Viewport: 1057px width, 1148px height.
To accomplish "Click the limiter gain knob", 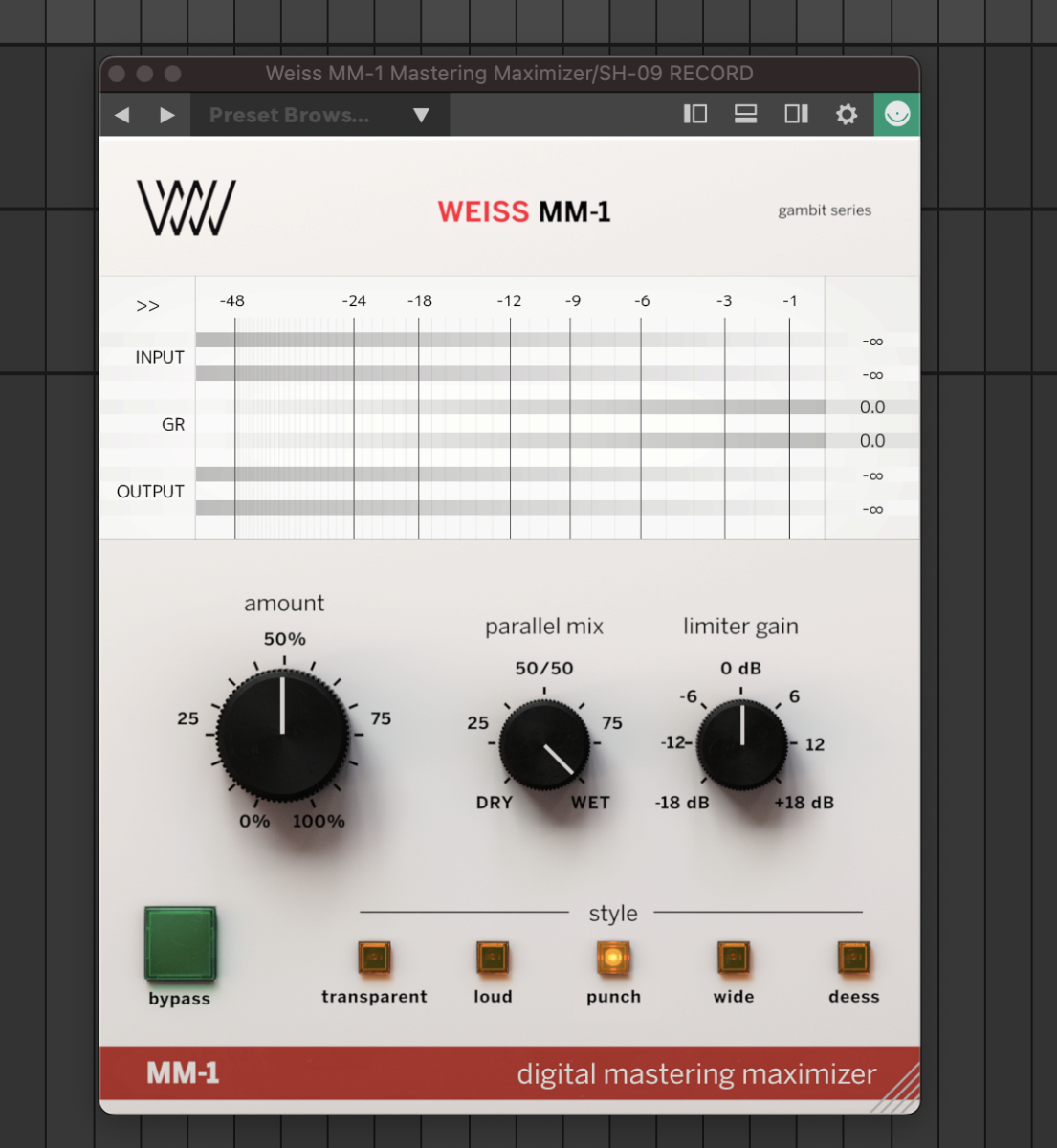I will (x=741, y=744).
